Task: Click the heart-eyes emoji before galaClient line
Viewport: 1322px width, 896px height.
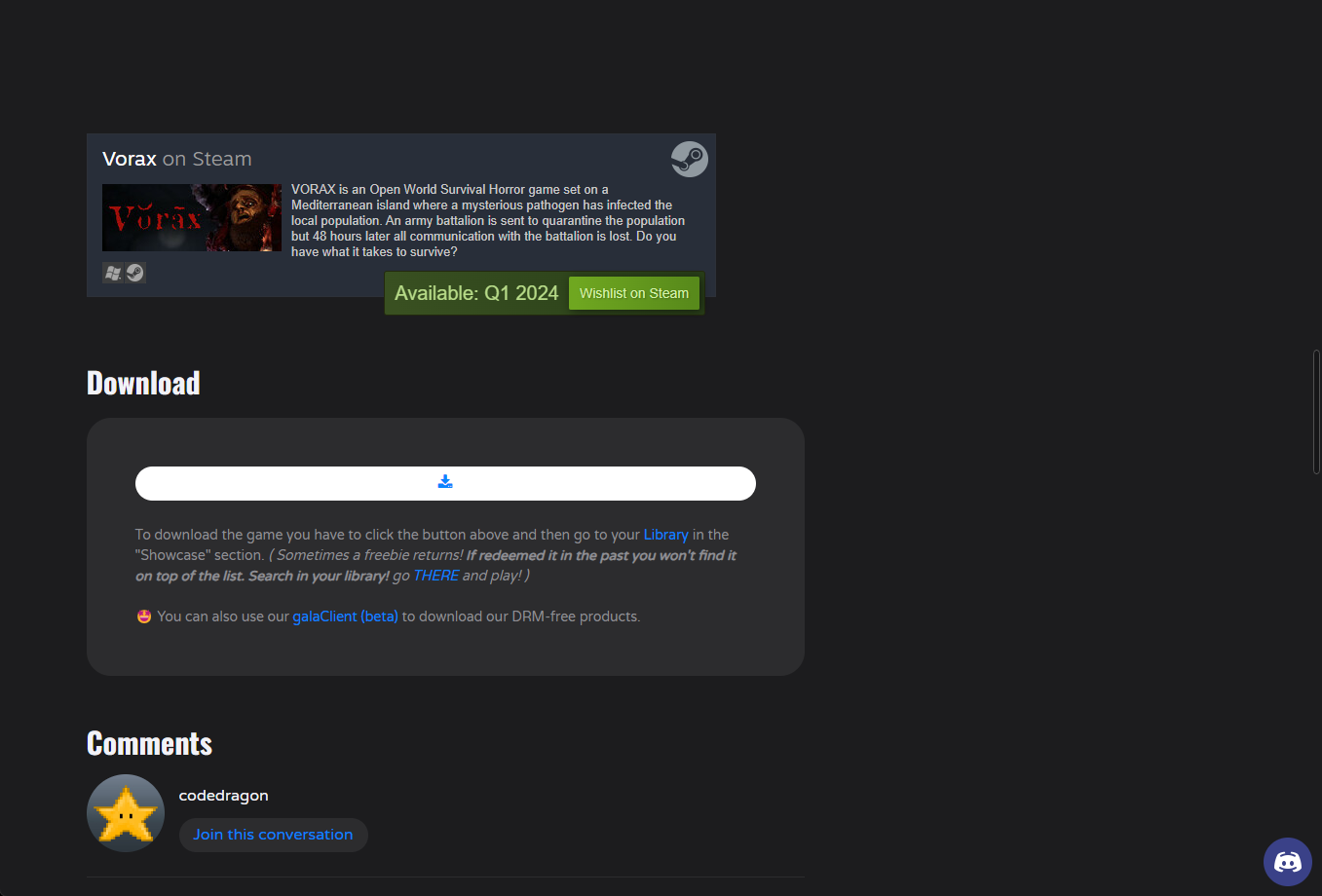Action: coord(144,616)
